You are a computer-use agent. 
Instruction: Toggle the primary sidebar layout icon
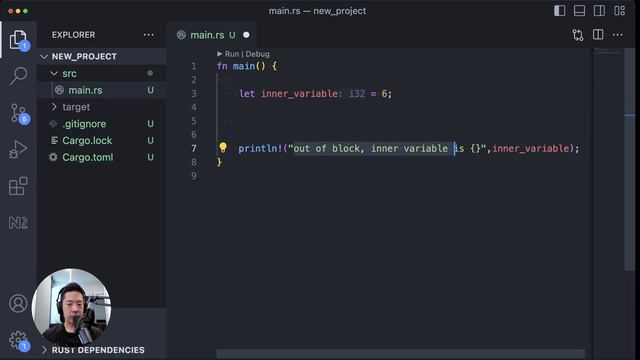(559, 11)
